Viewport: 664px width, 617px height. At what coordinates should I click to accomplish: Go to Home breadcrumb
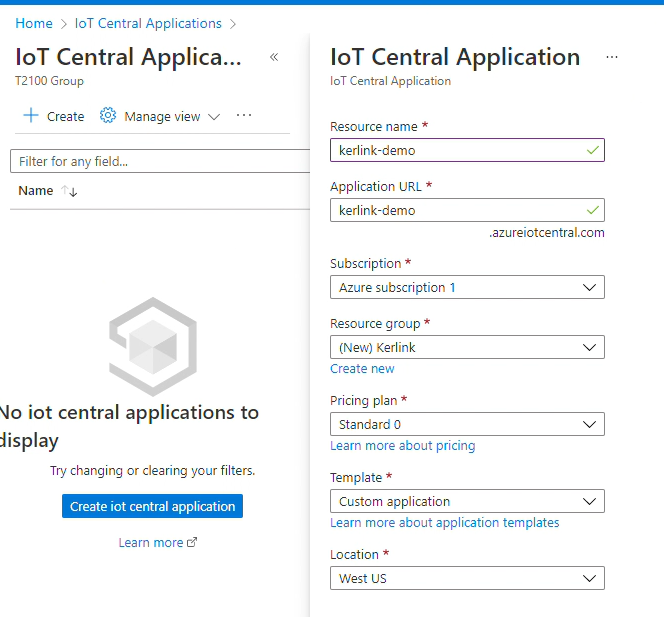34,23
